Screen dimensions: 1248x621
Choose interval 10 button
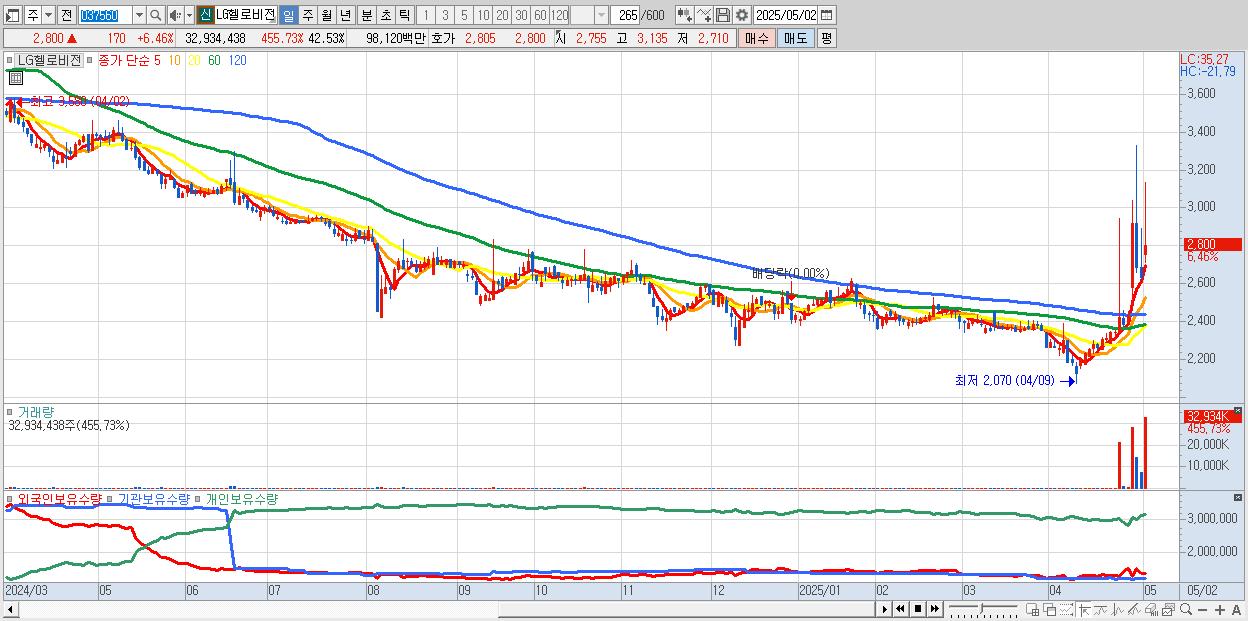tap(483, 15)
